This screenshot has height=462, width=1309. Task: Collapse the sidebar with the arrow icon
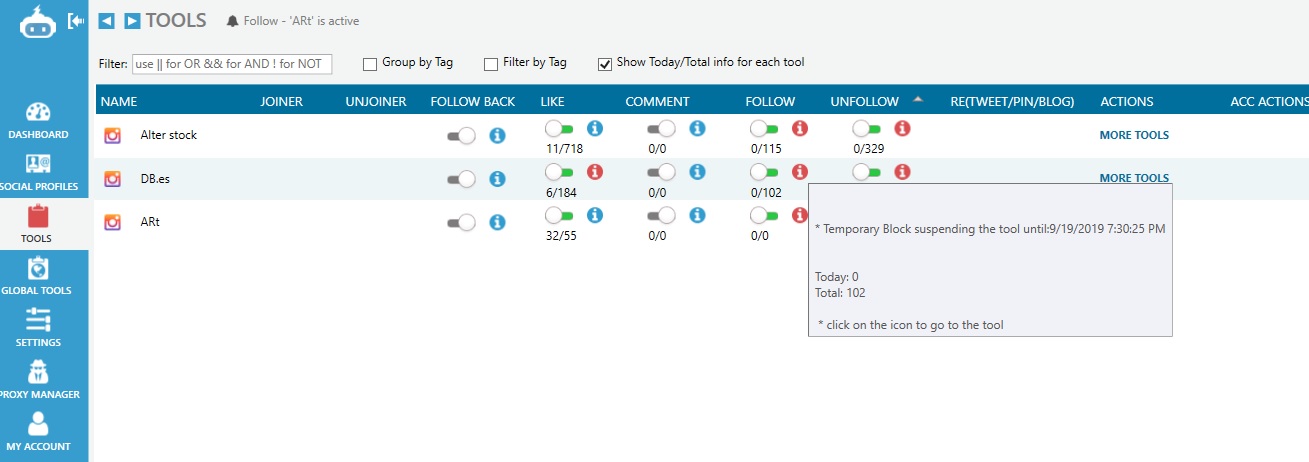point(75,20)
